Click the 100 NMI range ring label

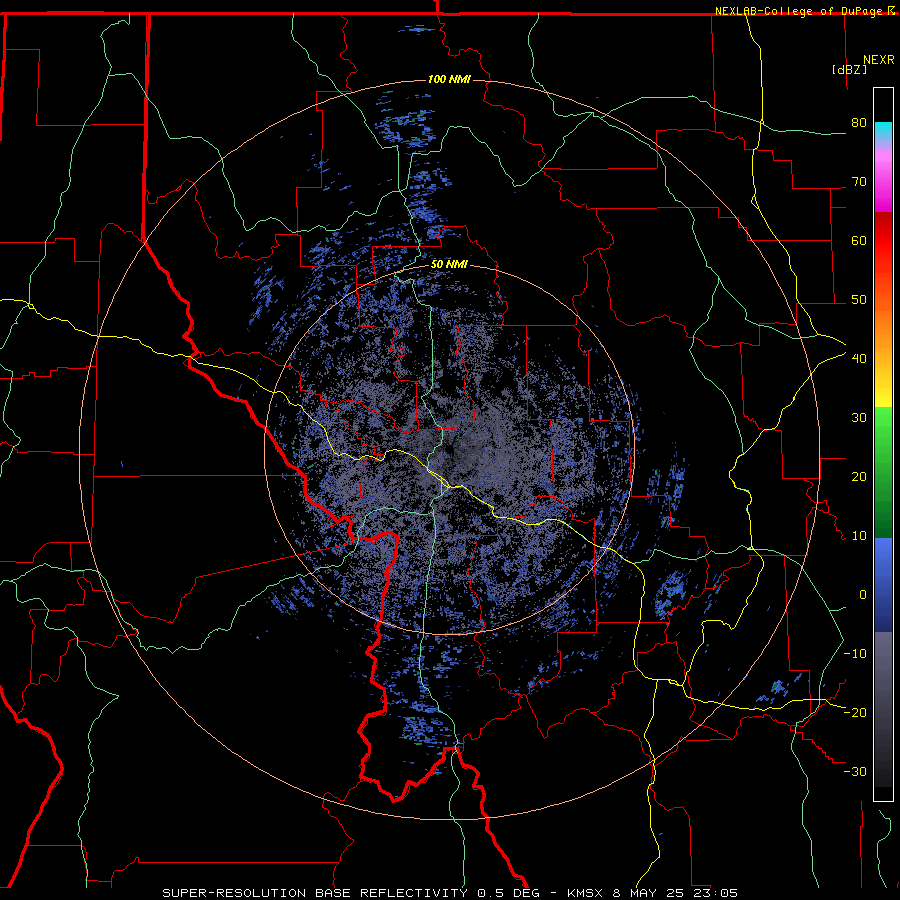(449, 79)
